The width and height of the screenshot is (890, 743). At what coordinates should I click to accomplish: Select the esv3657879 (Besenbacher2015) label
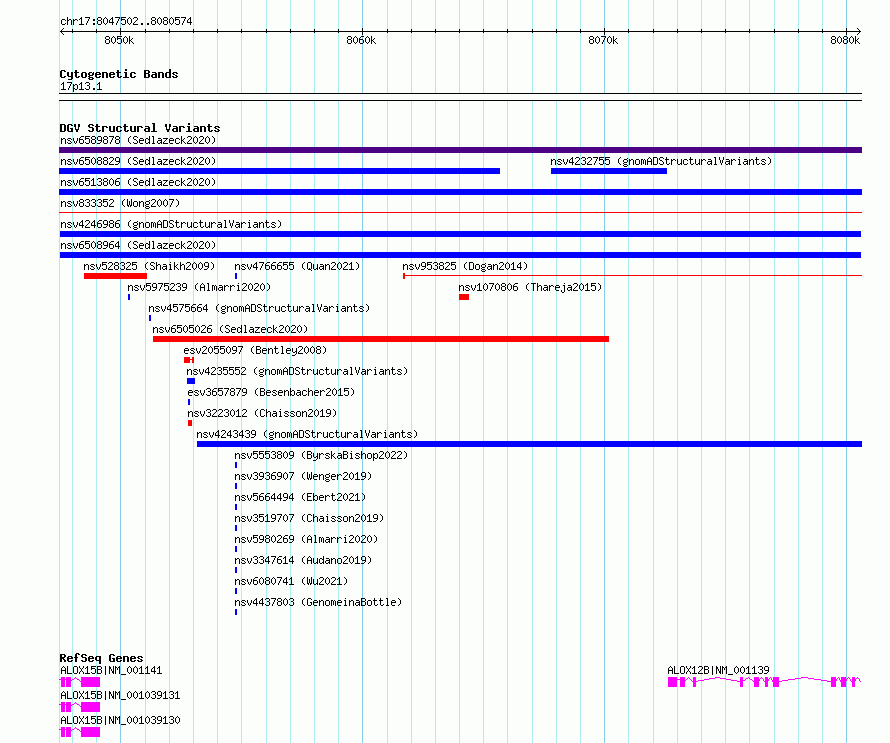coord(271,392)
